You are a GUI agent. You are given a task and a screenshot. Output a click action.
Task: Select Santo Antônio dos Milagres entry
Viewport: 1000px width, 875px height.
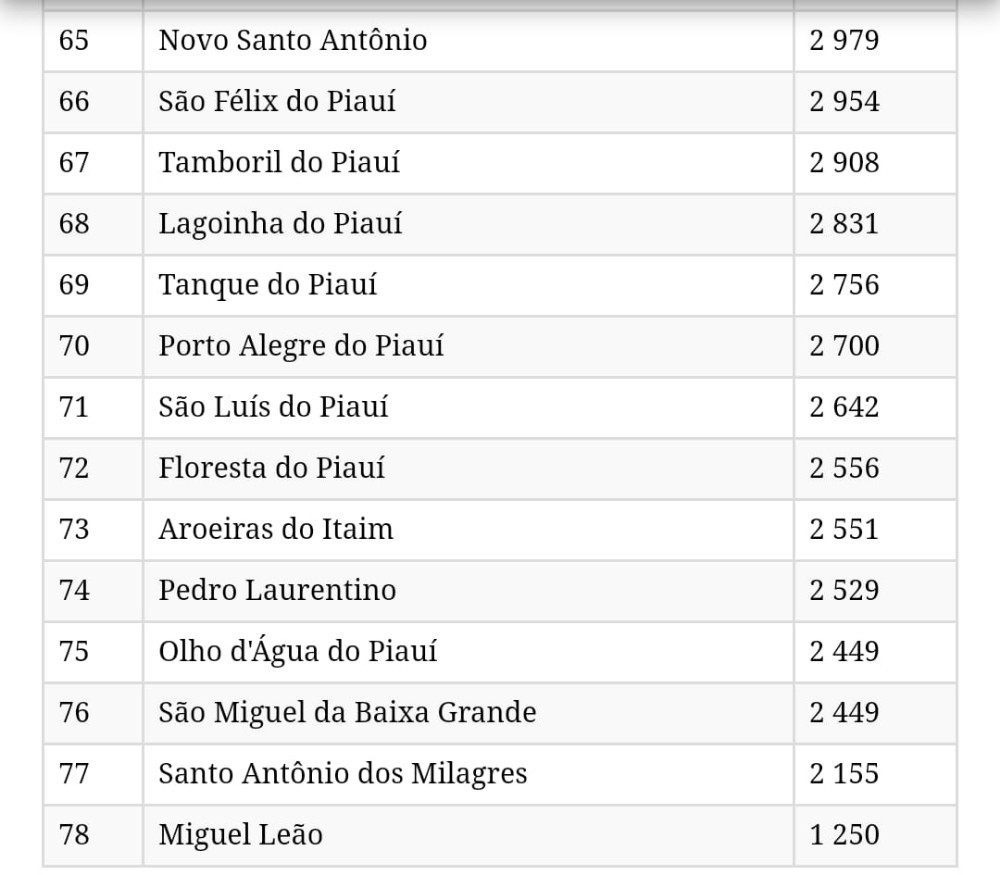tap(343, 774)
